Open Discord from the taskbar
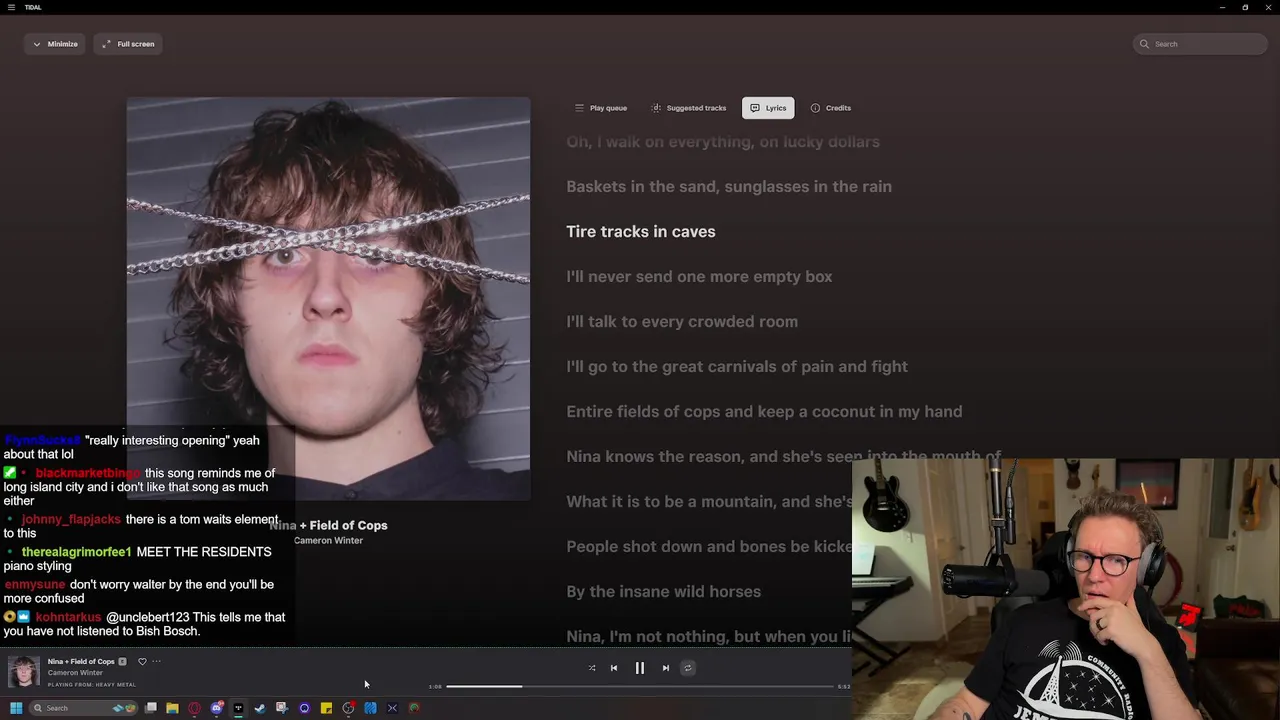 [x=217, y=708]
